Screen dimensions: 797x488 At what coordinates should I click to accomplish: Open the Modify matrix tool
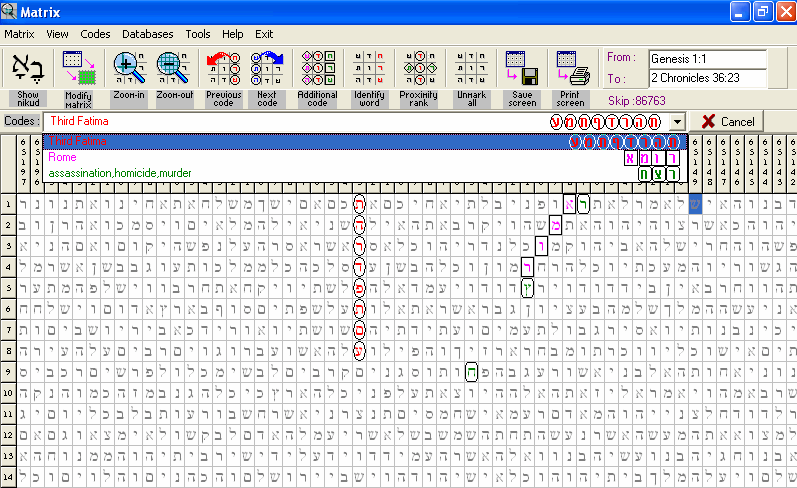tap(78, 68)
